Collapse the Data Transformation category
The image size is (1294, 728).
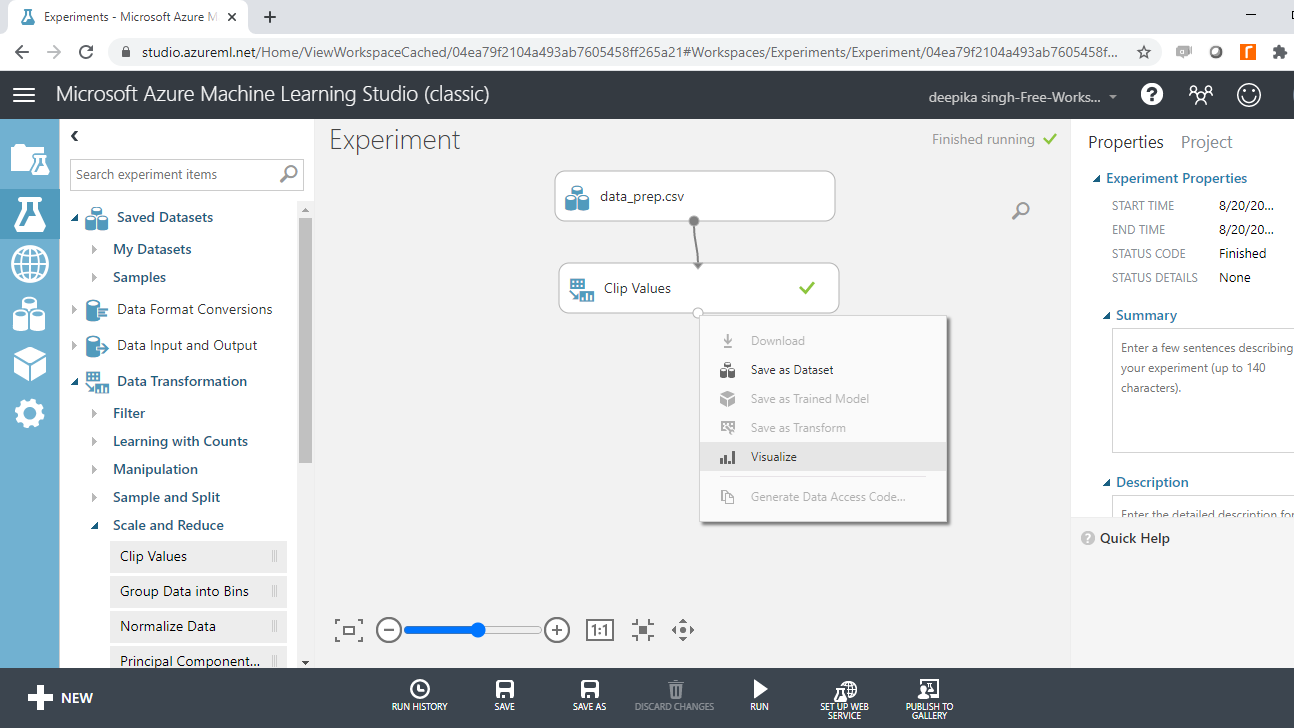click(x=74, y=381)
